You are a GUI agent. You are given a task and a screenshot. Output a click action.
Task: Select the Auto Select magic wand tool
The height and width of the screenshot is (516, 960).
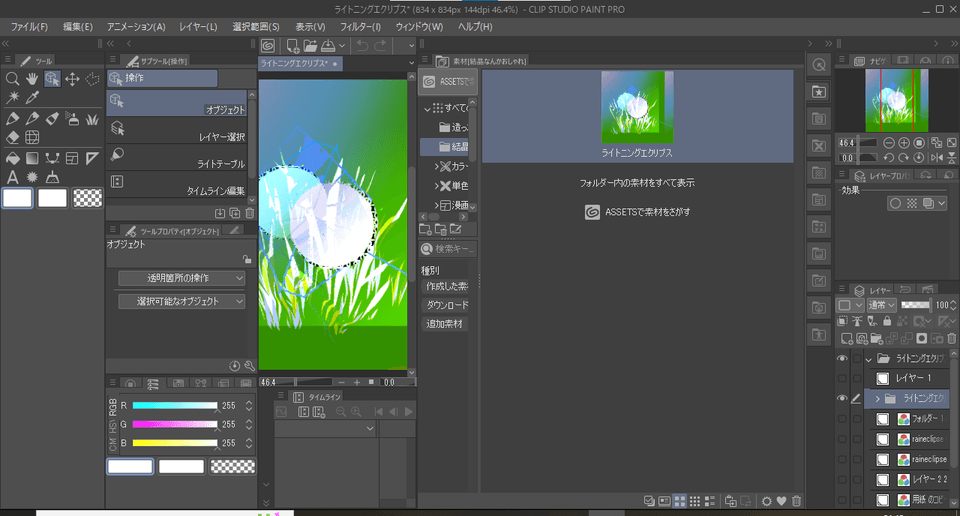tap(12, 98)
